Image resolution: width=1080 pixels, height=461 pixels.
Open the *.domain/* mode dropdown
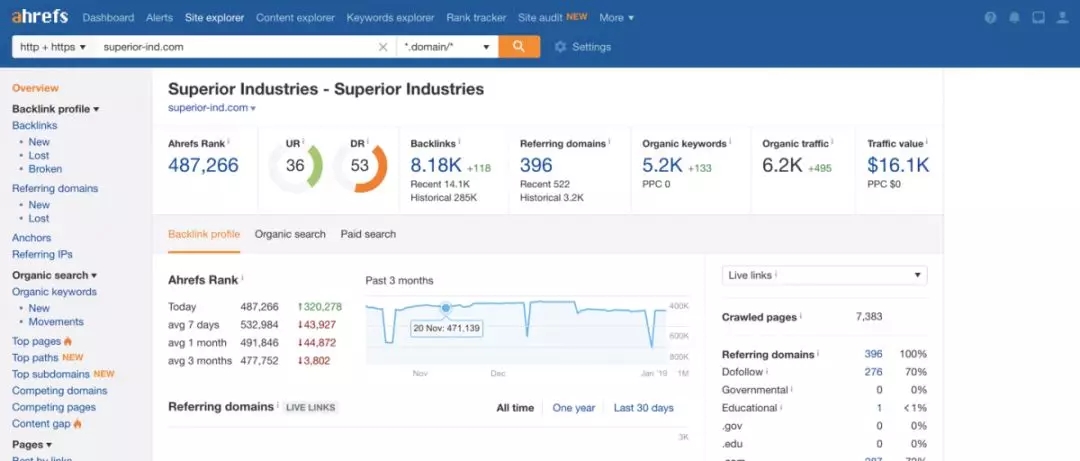point(446,47)
